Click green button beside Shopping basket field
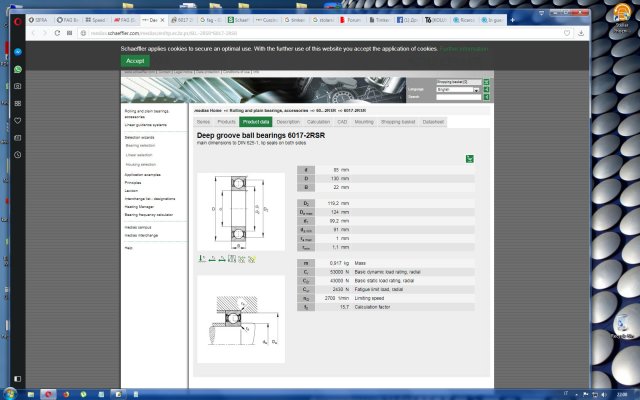The width and height of the screenshot is (640, 400). click(x=486, y=82)
